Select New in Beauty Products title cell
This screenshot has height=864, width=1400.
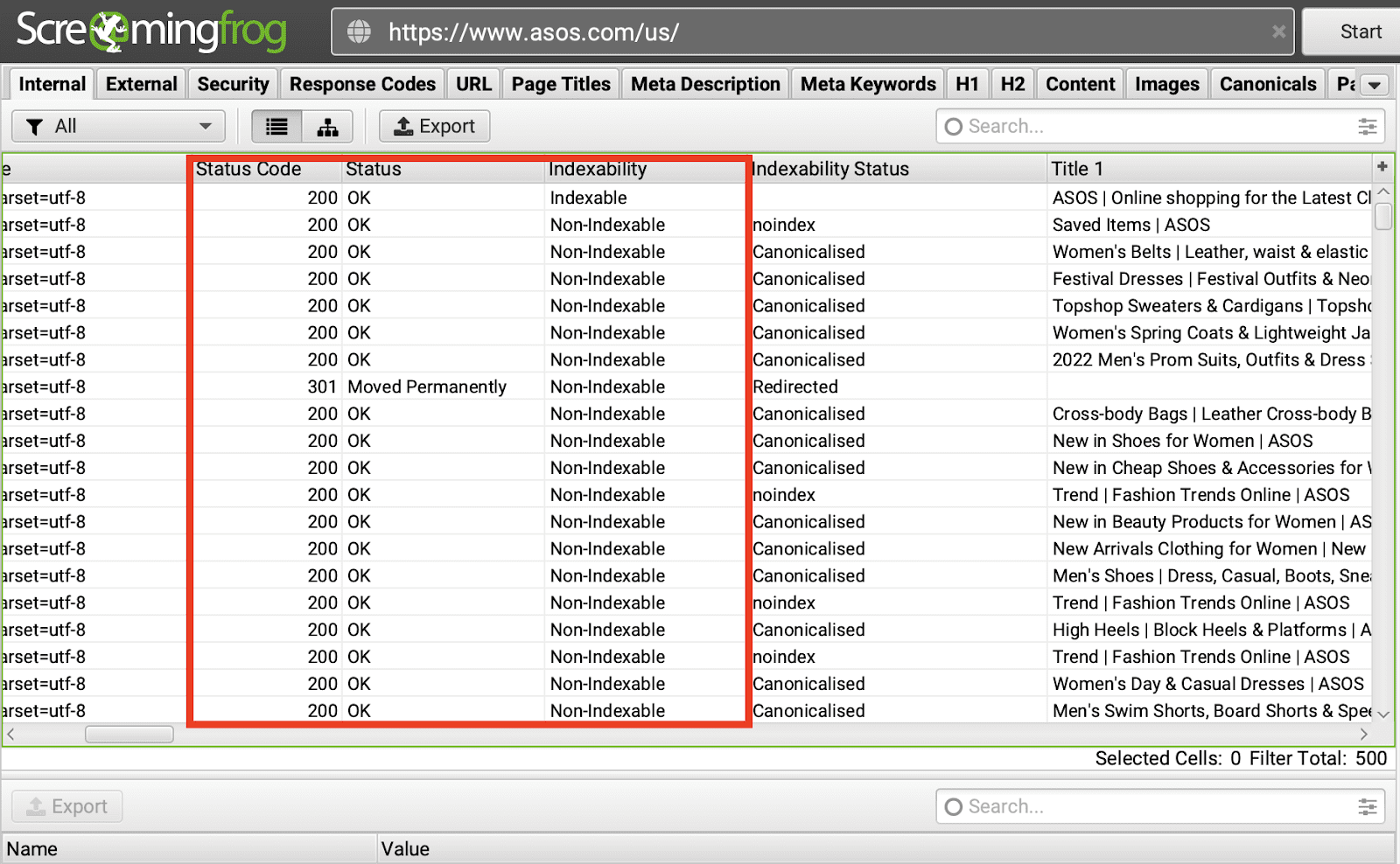point(1211,522)
